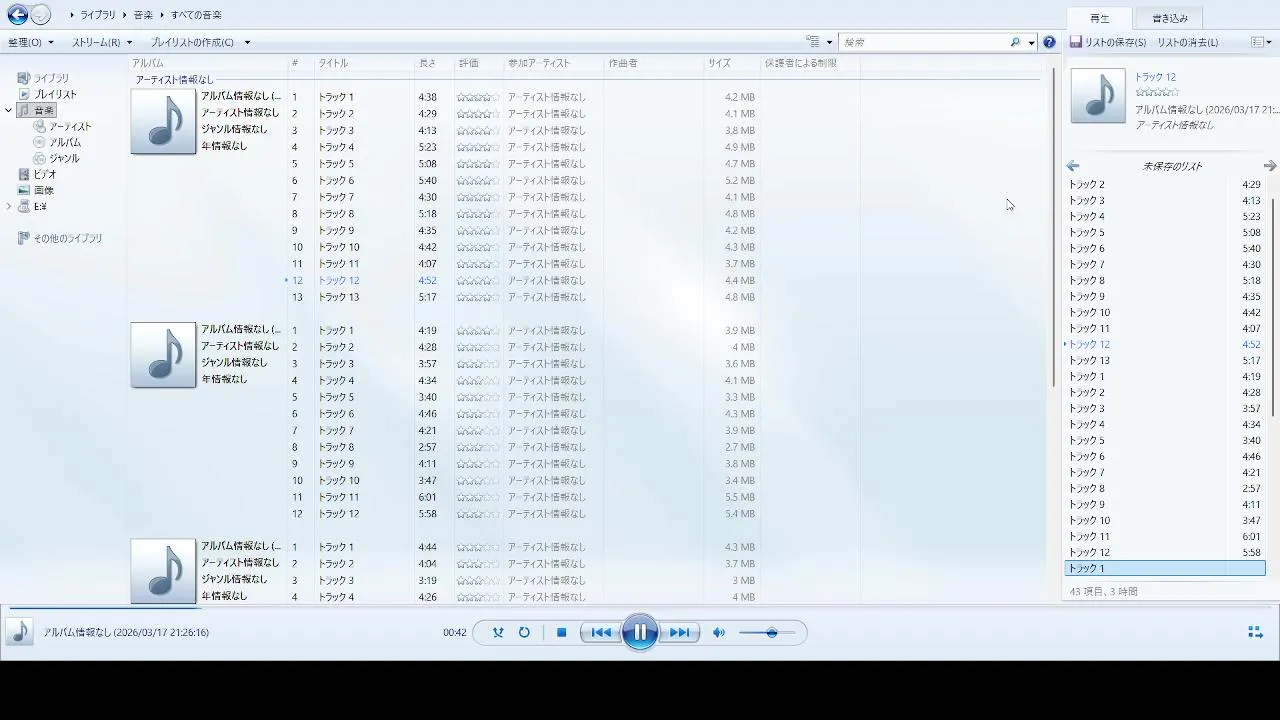
Task: Select the 音楽 node in the navigation tree
Action: 37,110
